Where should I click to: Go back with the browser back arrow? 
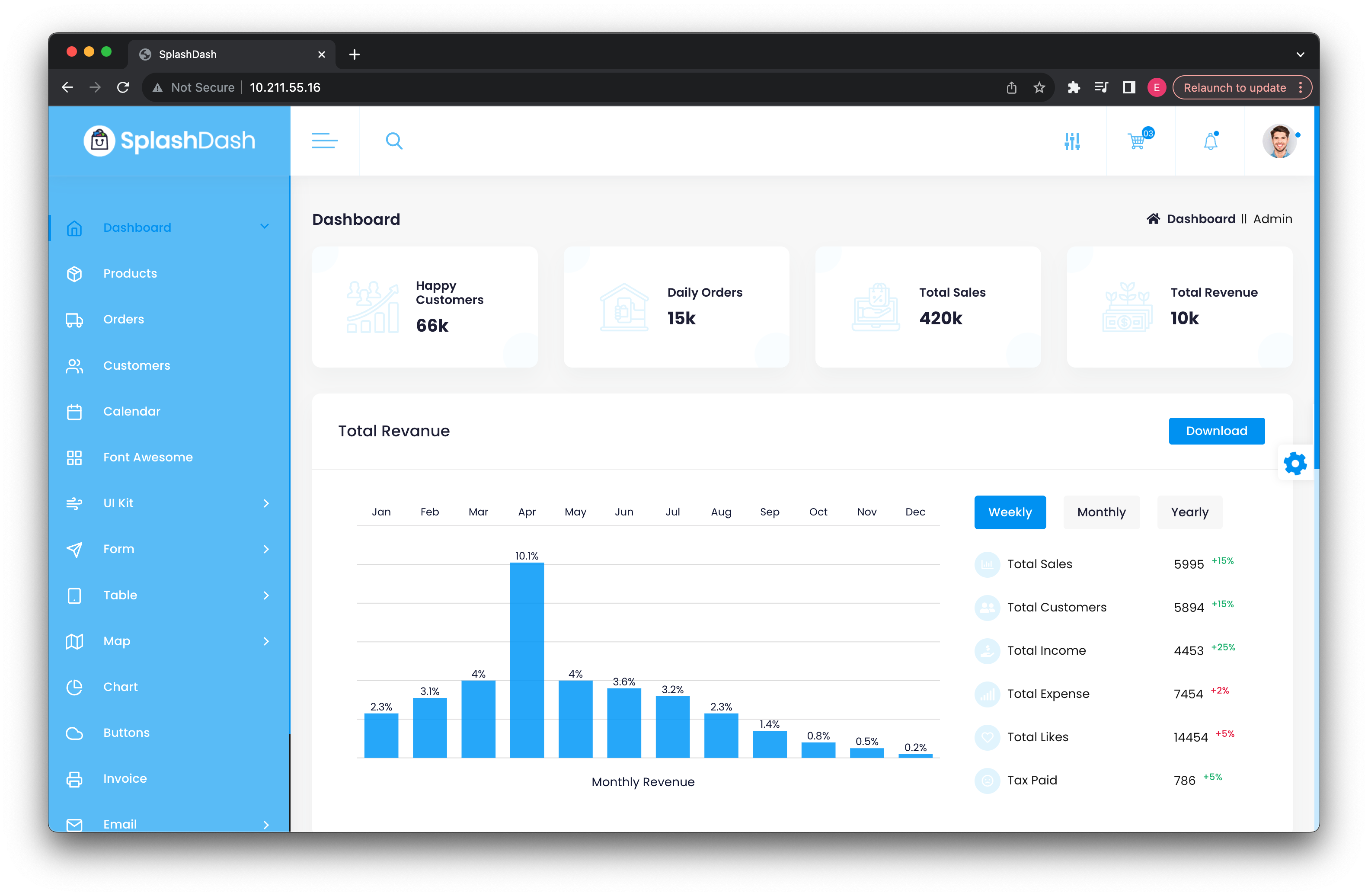67,87
